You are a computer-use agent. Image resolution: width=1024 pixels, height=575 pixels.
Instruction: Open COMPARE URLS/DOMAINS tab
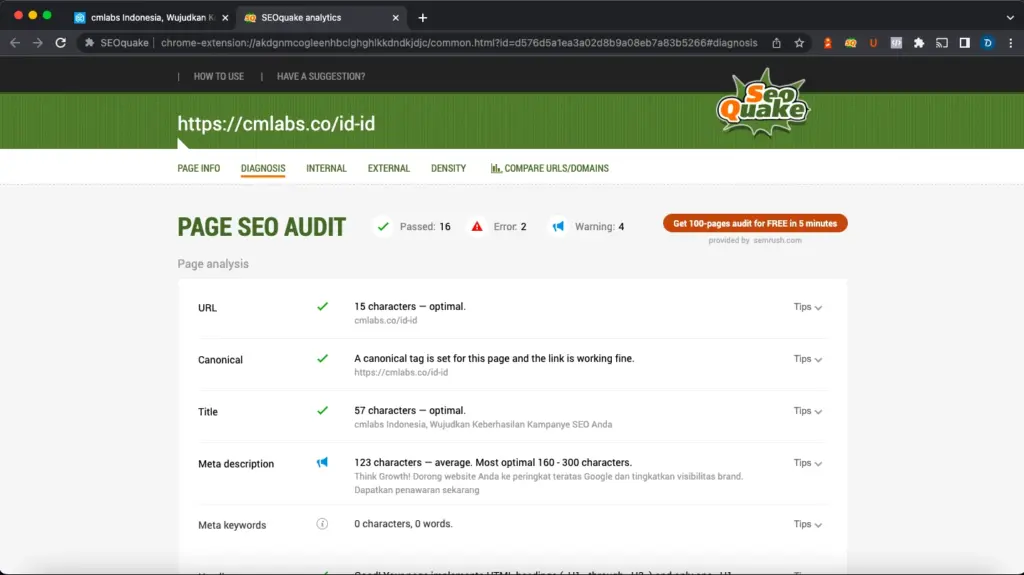click(550, 168)
